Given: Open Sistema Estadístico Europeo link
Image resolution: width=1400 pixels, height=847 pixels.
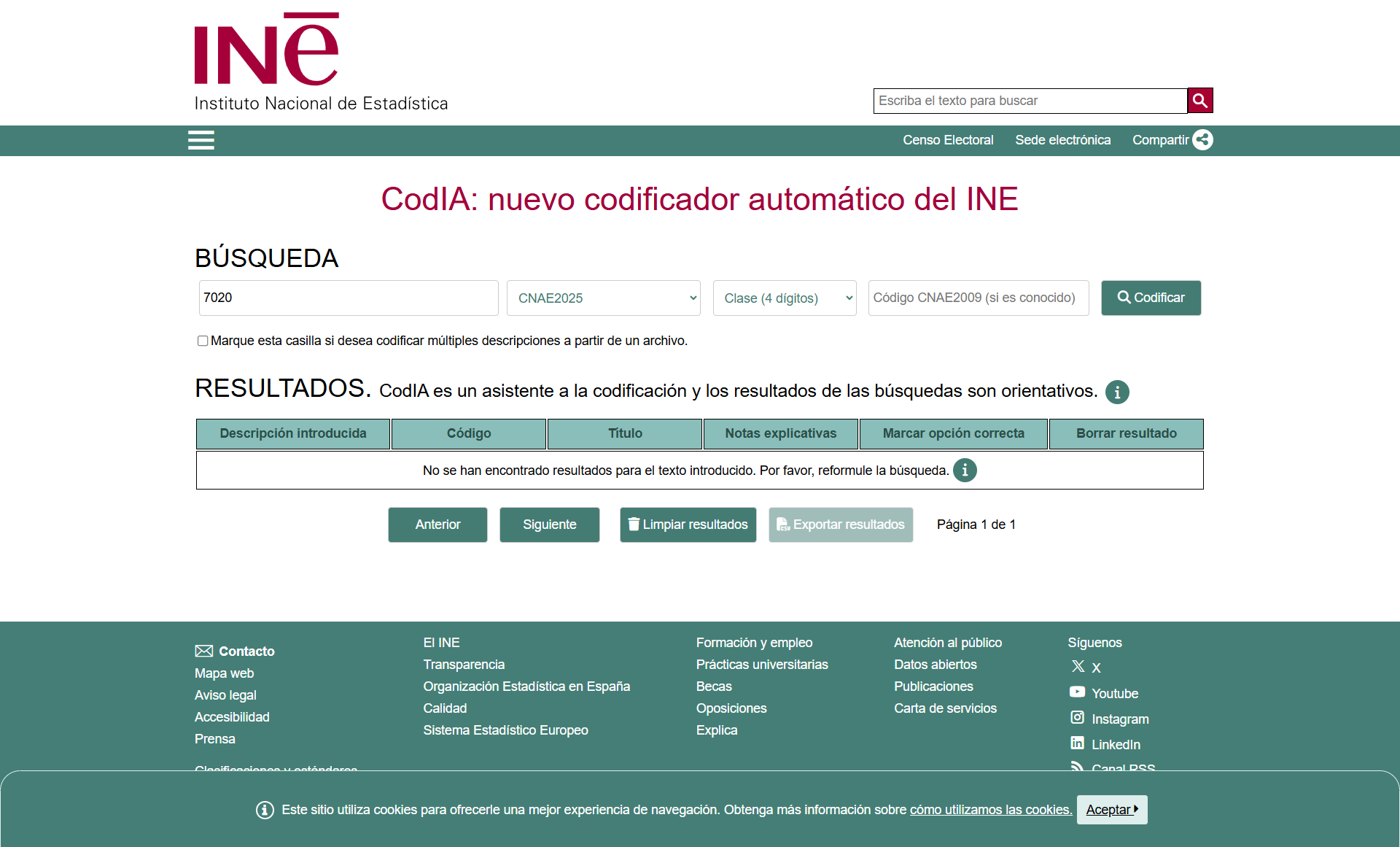Looking at the screenshot, I should (505, 730).
